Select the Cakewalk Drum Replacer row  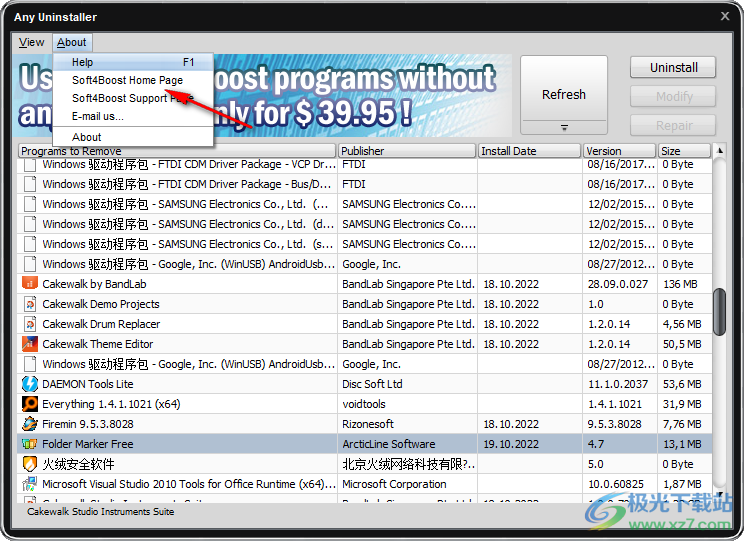[x=364, y=324]
